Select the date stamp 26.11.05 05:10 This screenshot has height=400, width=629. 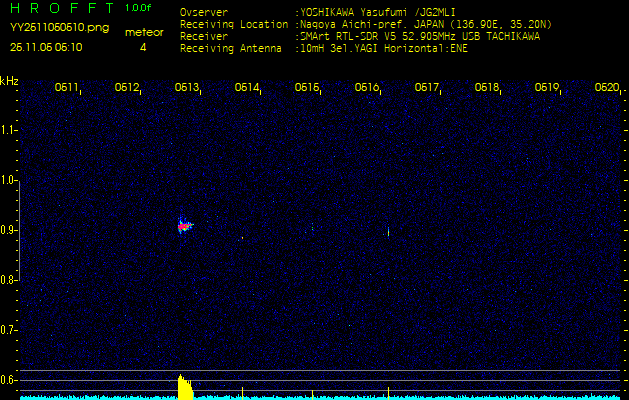tap(46, 47)
